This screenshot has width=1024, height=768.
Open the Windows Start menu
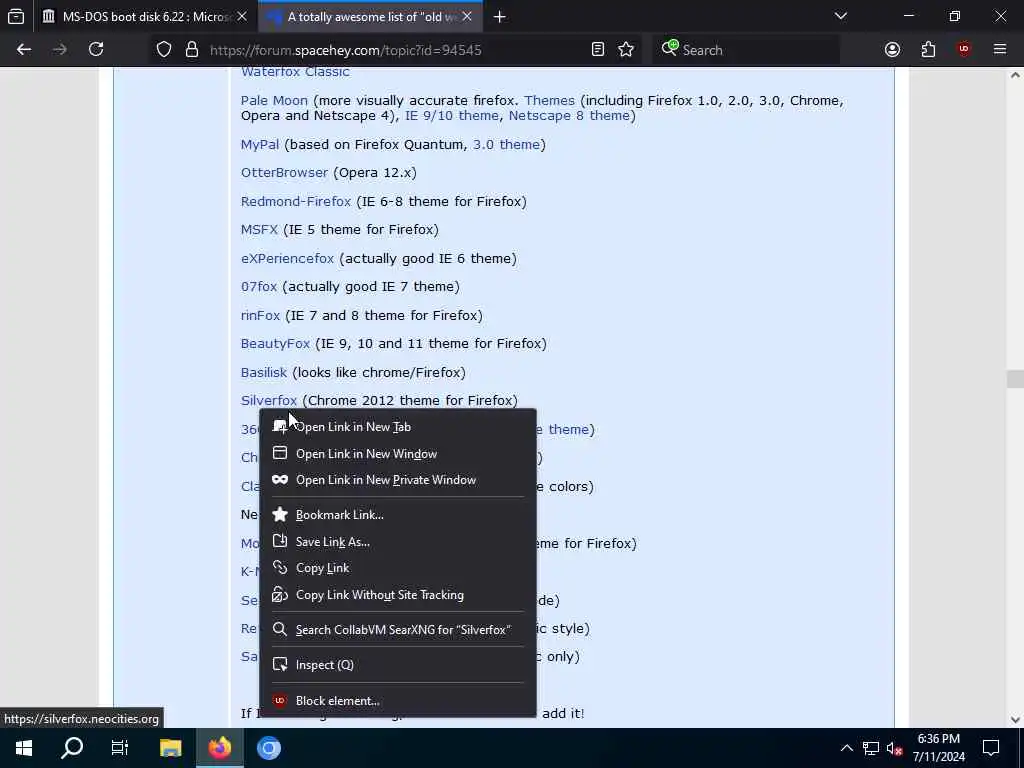click(x=24, y=748)
